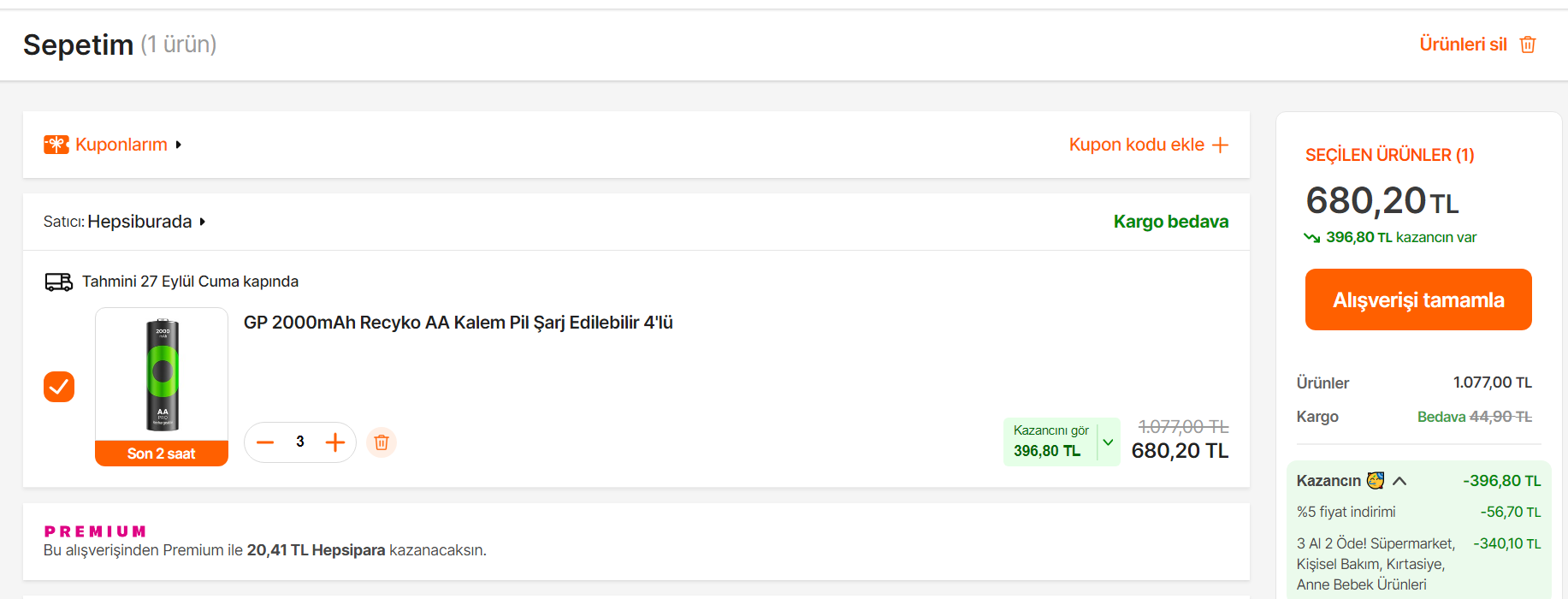Click the Kupon kodu ekle link

click(1136, 145)
